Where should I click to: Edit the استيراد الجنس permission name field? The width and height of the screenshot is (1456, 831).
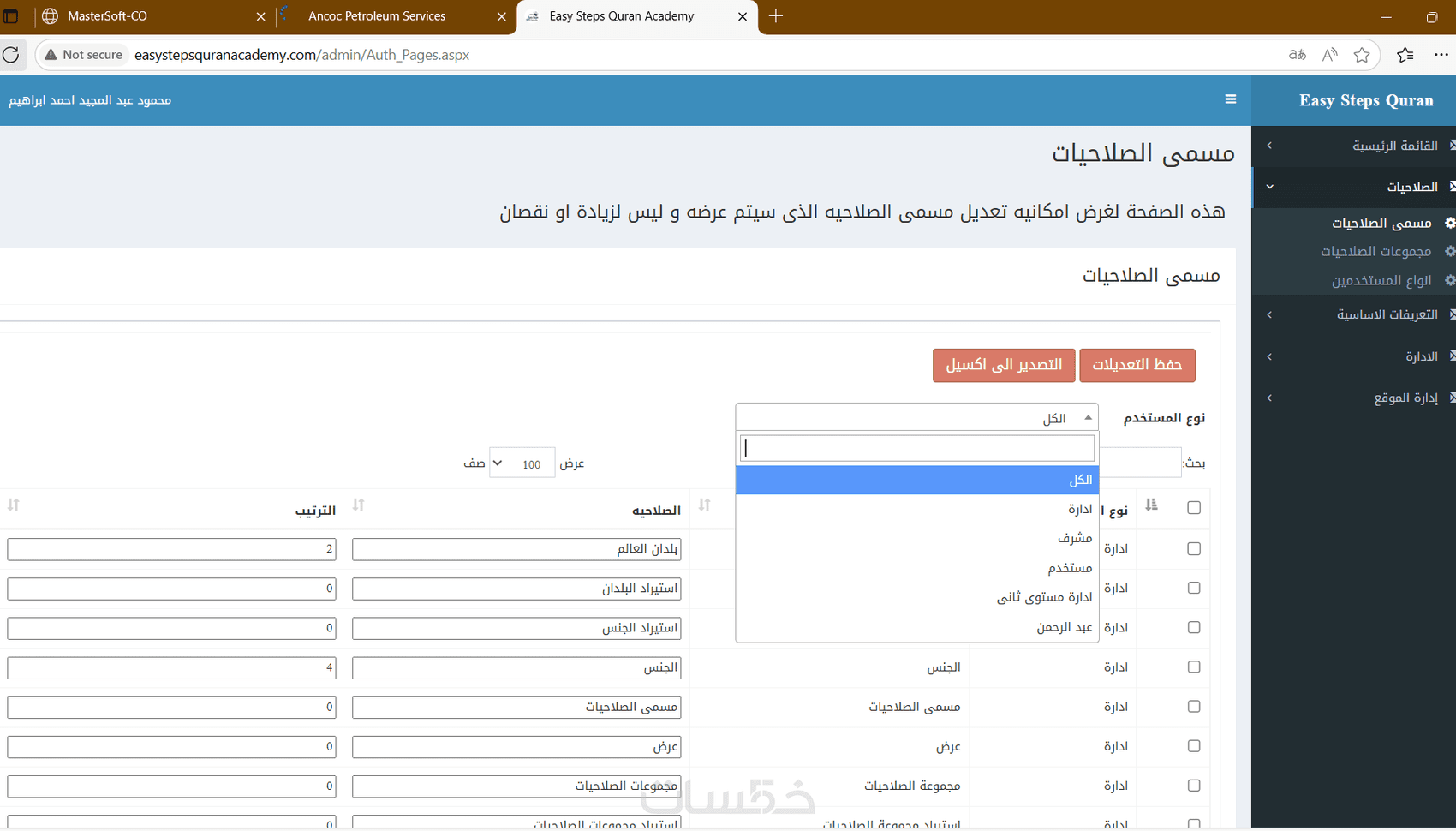pos(516,628)
